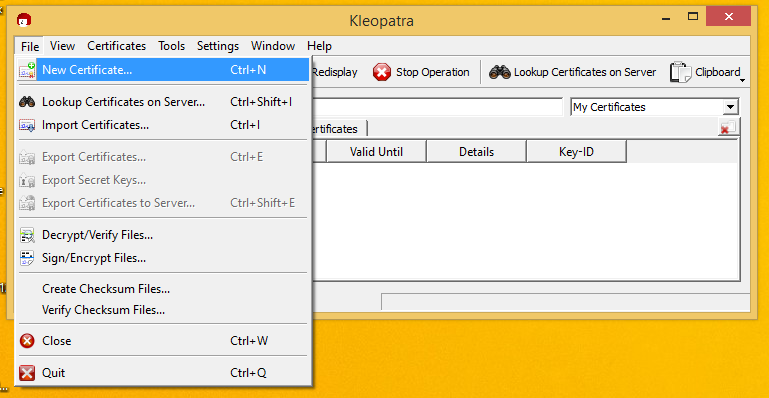Click the Details column header

pyautogui.click(x=476, y=152)
